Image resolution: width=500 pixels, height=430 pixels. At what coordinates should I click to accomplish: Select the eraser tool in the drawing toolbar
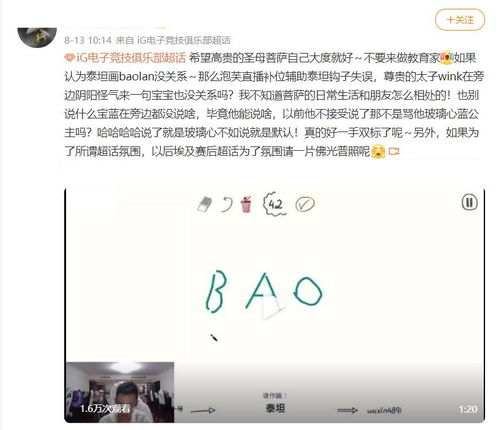(205, 204)
